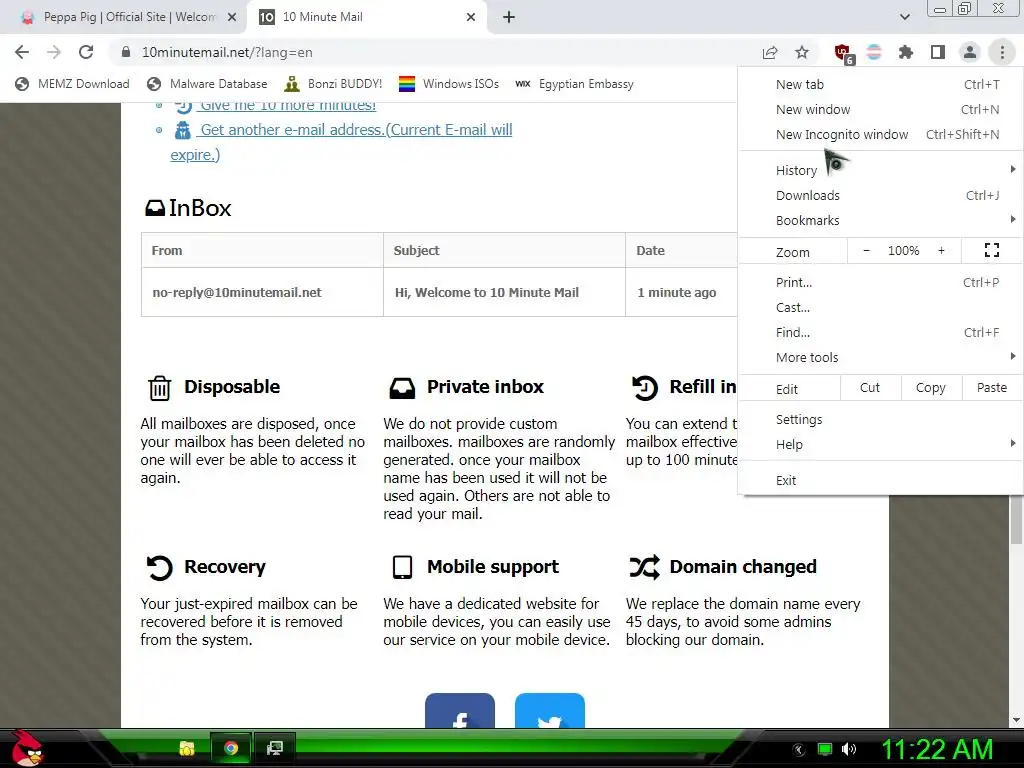Open the uBlock Origin extension icon
The width and height of the screenshot is (1024, 768).
pyautogui.click(x=843, y=53)
